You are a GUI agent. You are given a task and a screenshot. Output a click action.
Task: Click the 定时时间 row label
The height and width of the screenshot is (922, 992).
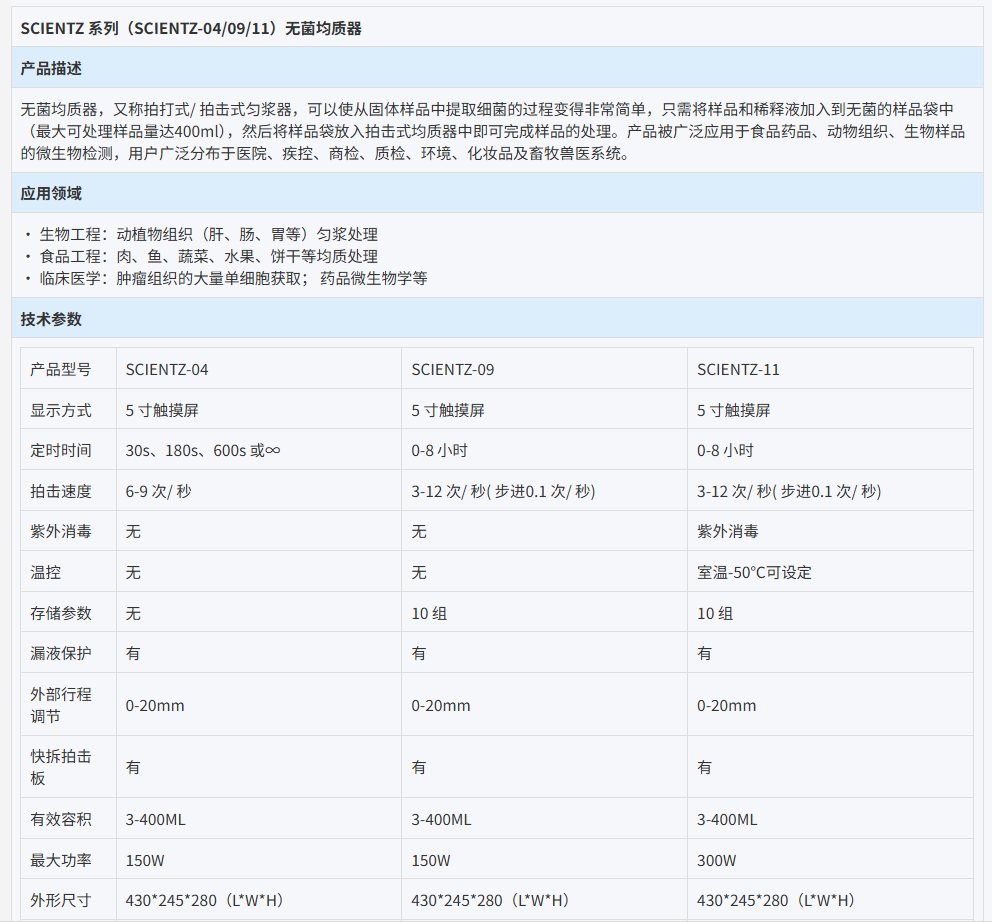coord(61,450)
